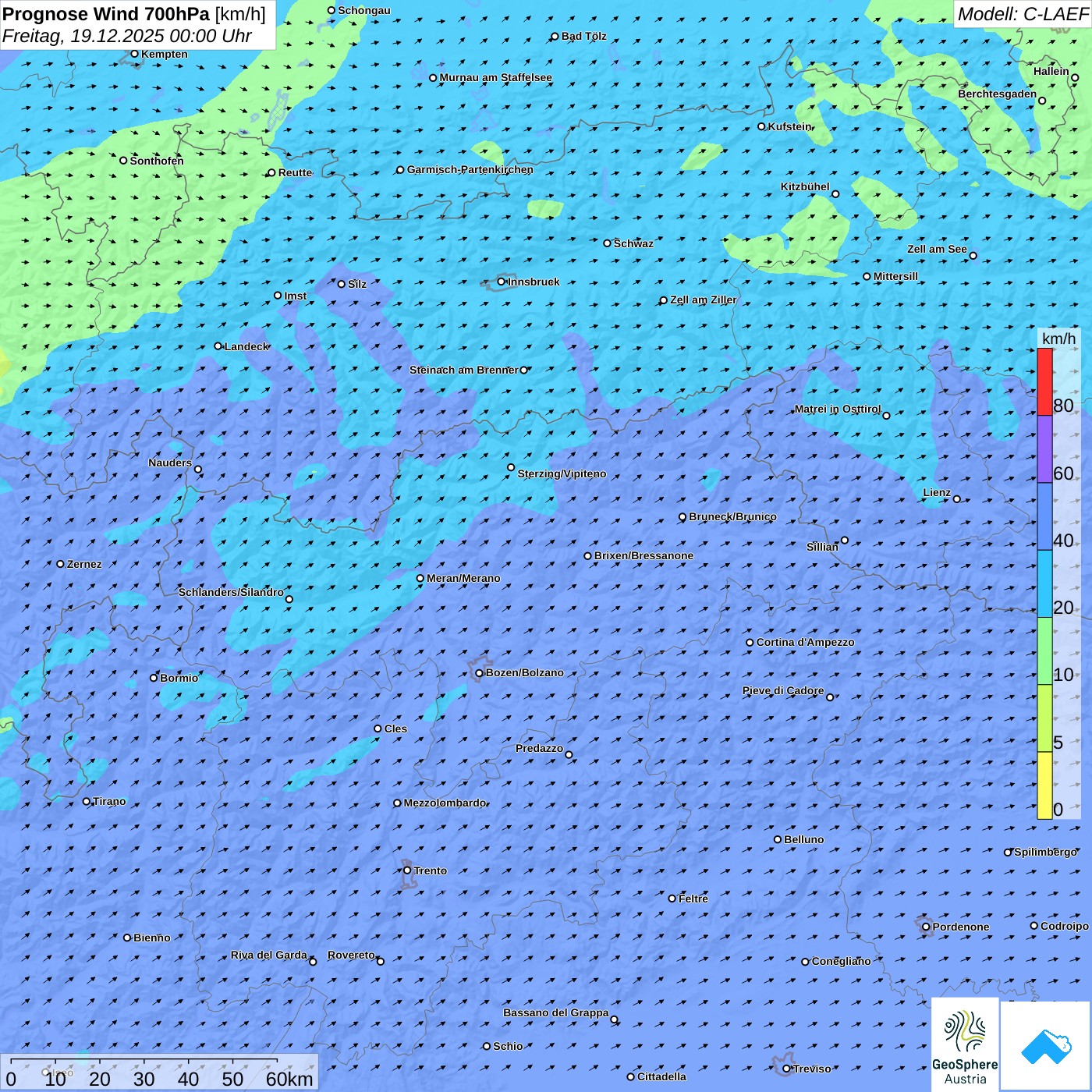Click the 'Reutte' label
The image size is (1092, 1092).
pos(295,172)
